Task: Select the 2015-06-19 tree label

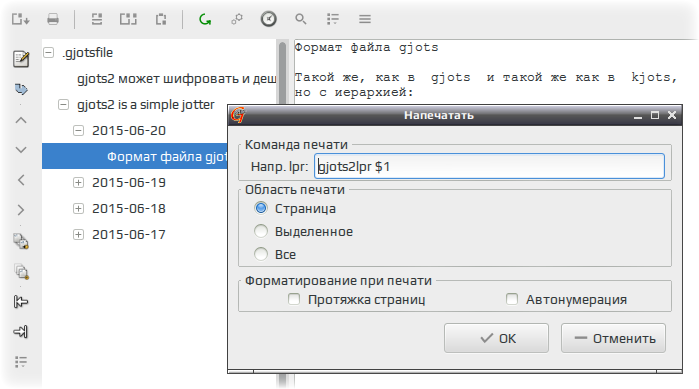Action: point(129,183)
